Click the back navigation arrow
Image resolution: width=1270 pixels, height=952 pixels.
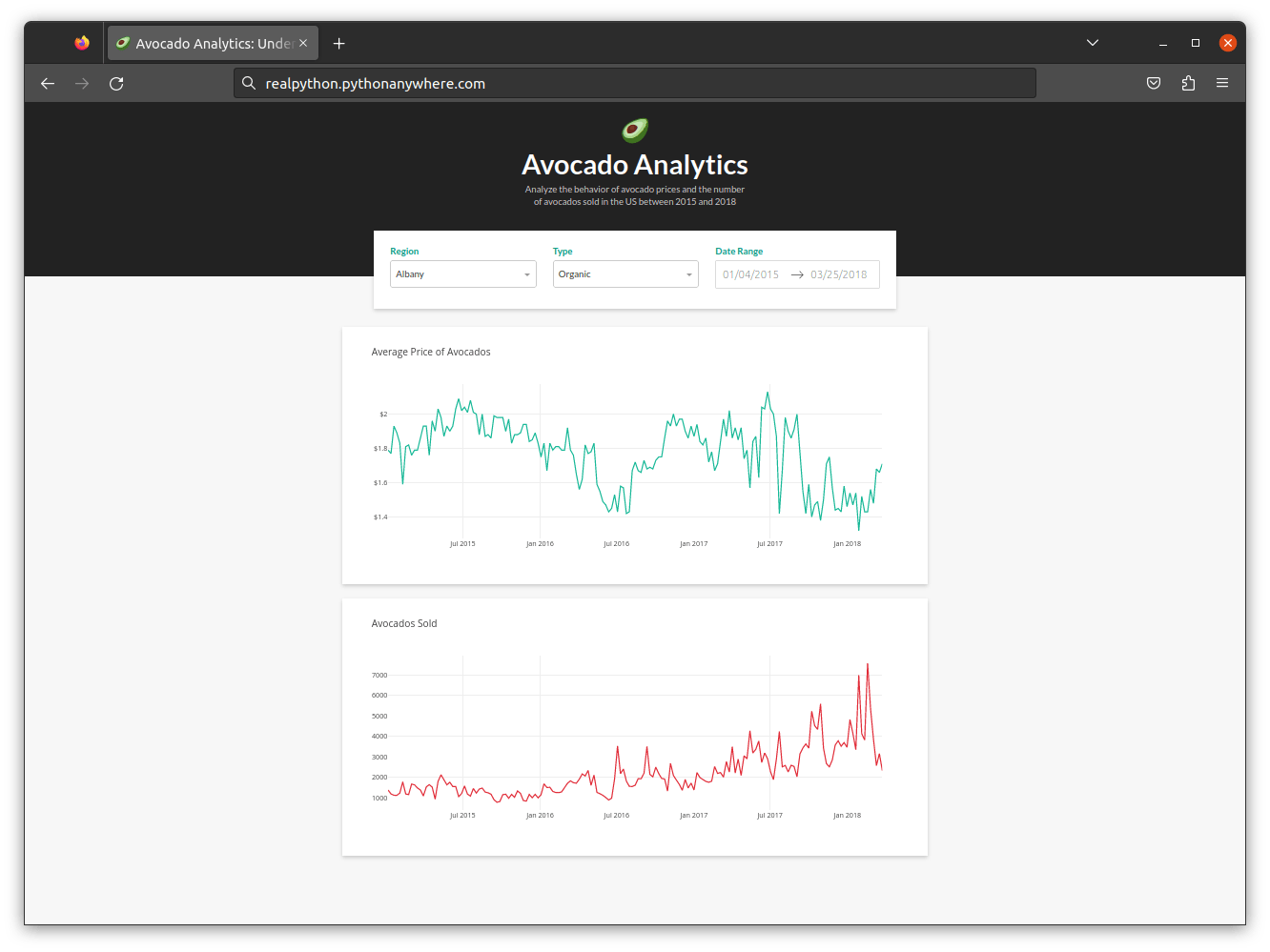pos(48,83)
